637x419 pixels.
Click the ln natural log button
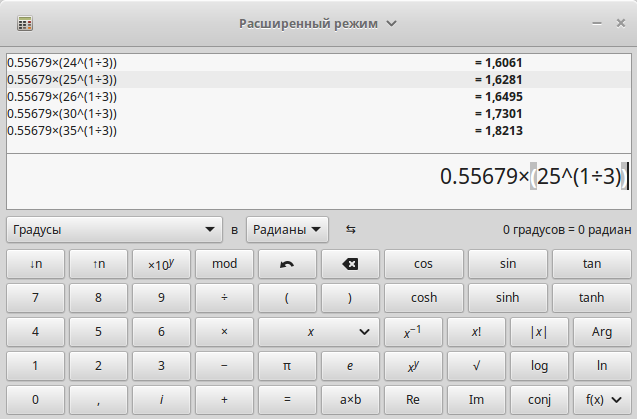pos(602,366)
